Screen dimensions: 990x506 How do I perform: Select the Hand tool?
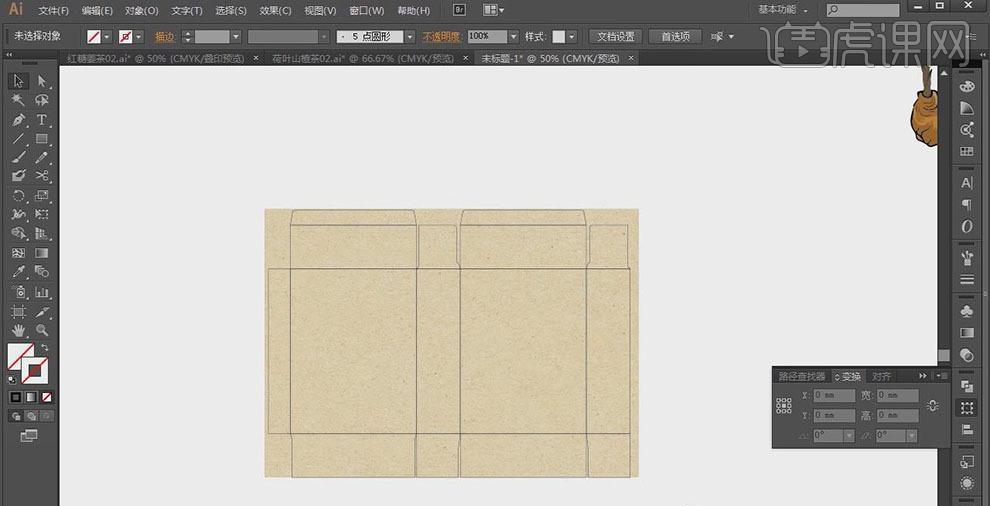(x=18, y=330)
